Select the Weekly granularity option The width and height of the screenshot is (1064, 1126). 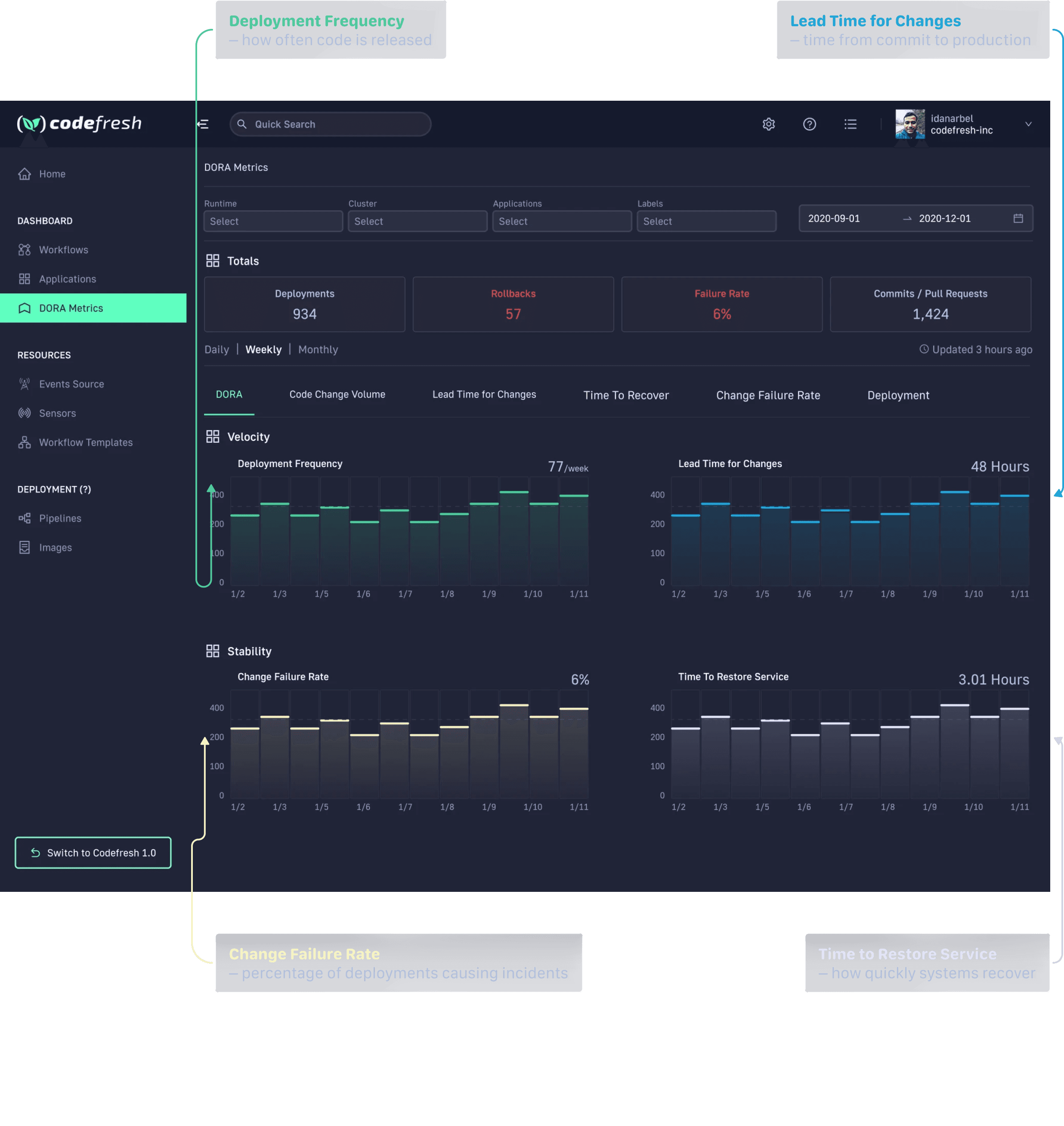click(263, 350)
